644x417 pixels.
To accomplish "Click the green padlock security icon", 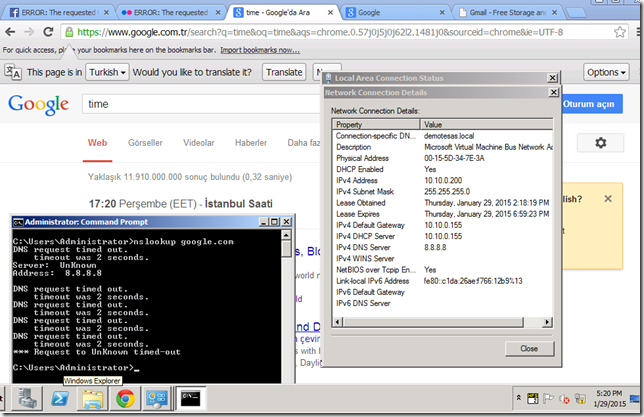I will (69, 32).
